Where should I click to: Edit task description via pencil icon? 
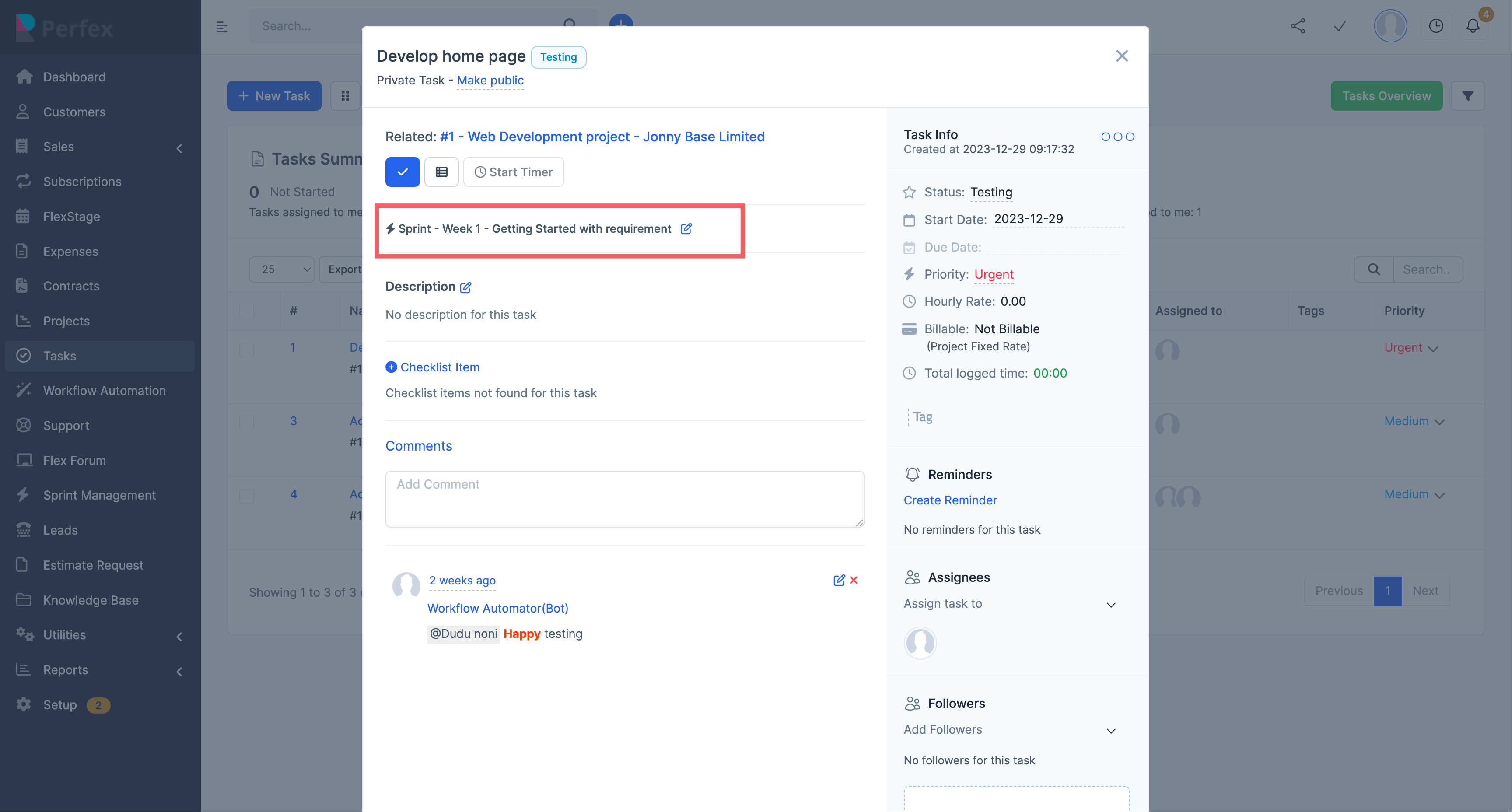[x=465, y=287]
